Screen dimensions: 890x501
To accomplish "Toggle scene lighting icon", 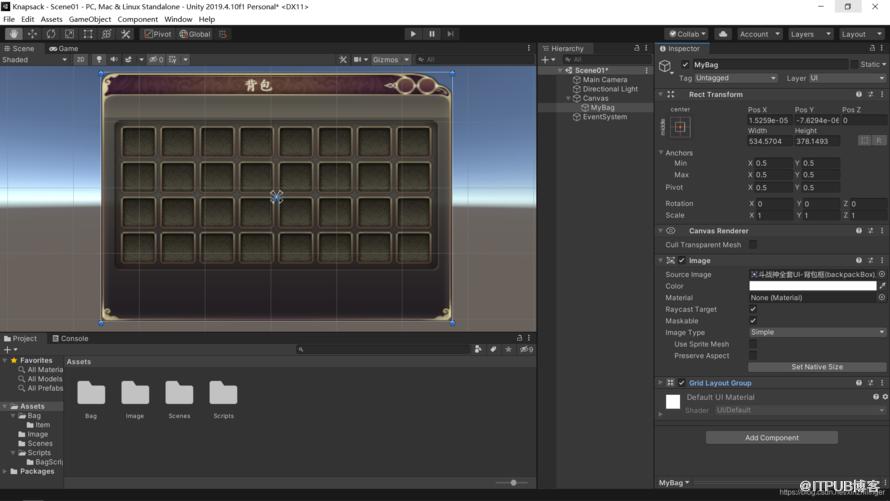I will point(99,60).
